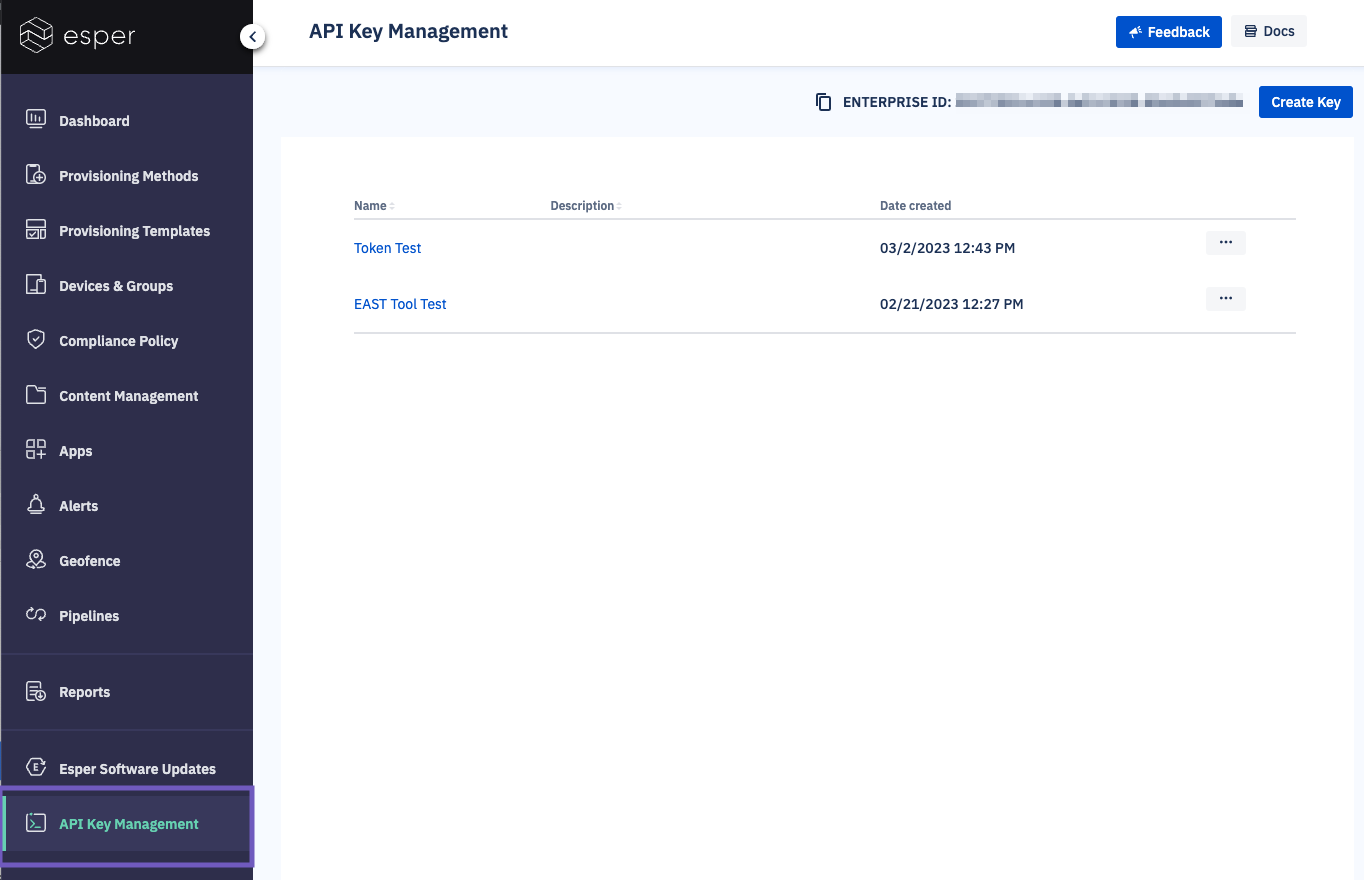Image resolution: width=1364 pixels, height=880 pixels.
Task: Click the API Key Management page title
Action: [408, 32]
